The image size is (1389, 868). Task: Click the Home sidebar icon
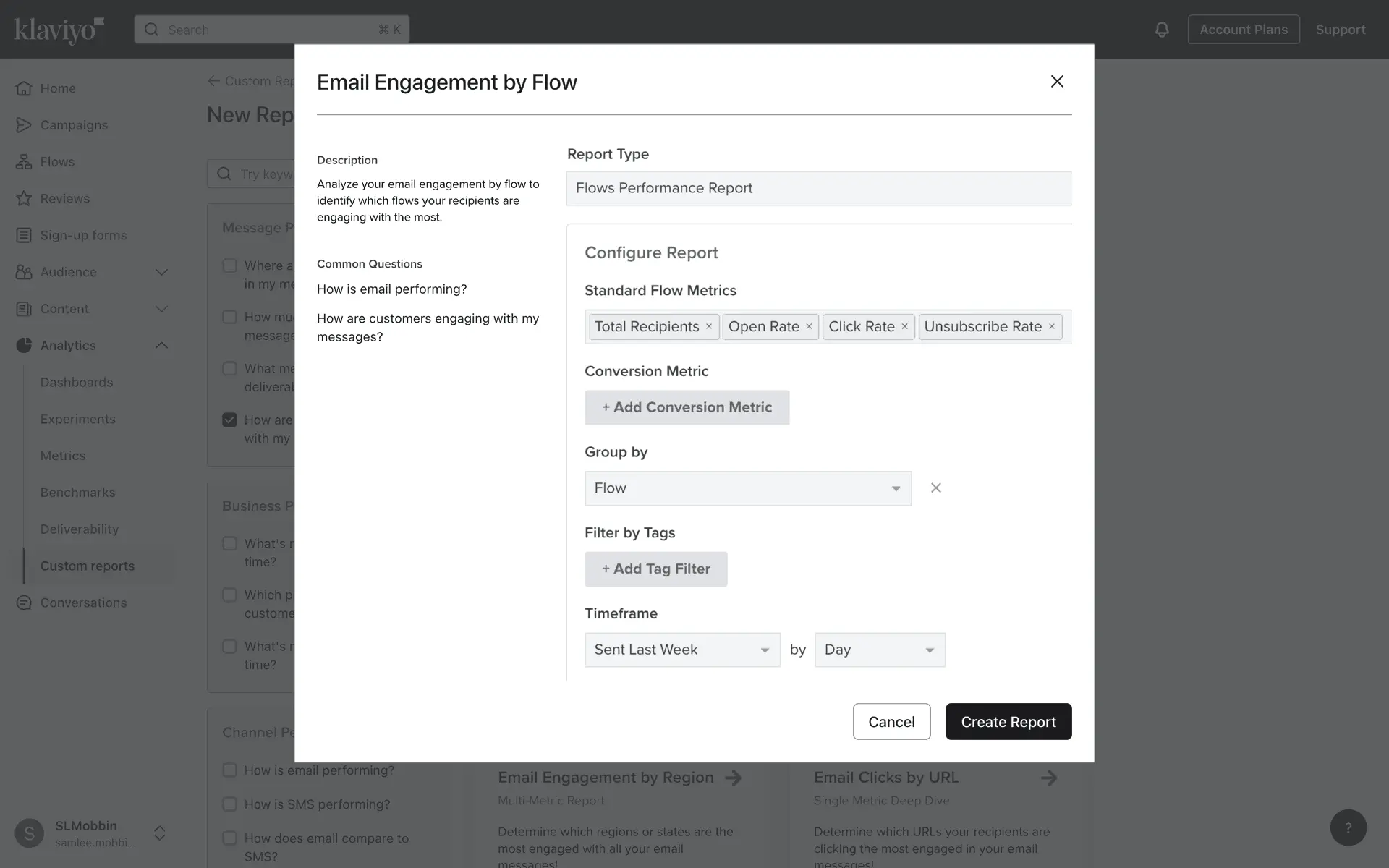24,88
